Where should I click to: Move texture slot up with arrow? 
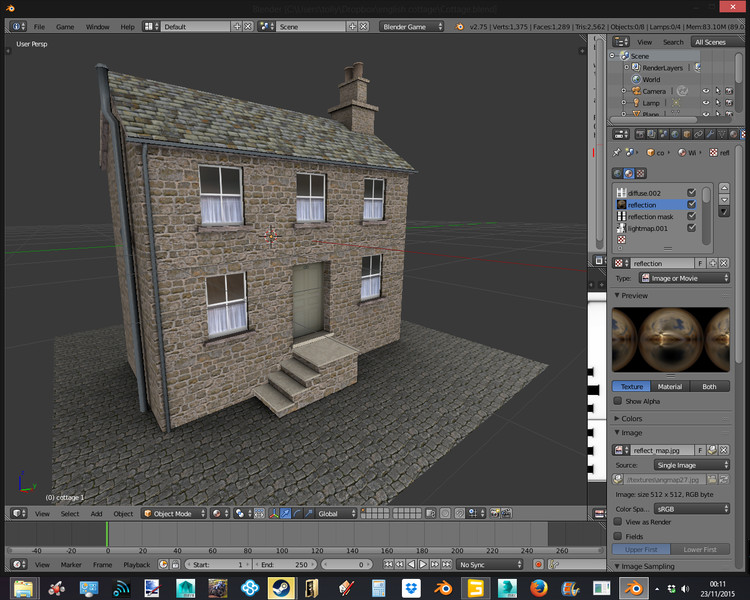pyautogui.click(x=723, y=189)
